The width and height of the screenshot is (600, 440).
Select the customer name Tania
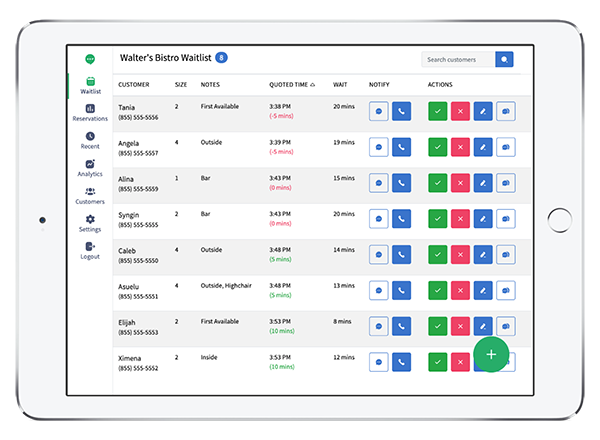[127, 108]
